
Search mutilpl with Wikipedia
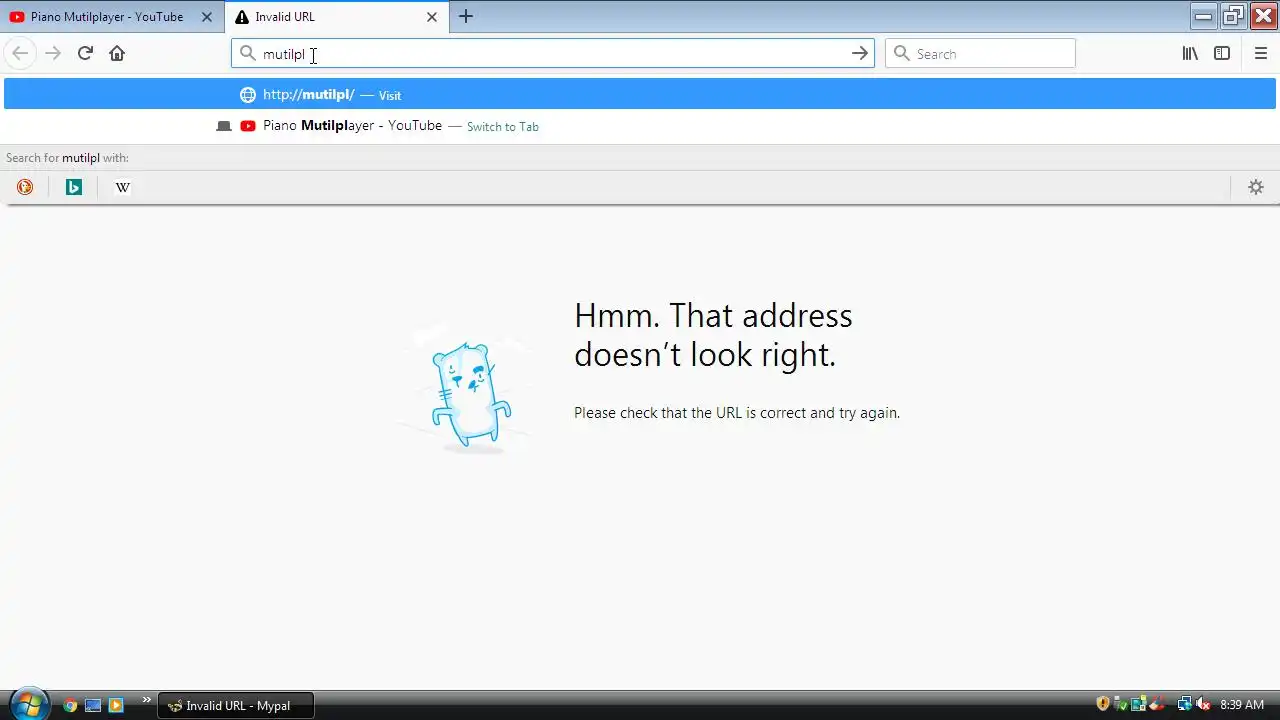coord(123,187)
